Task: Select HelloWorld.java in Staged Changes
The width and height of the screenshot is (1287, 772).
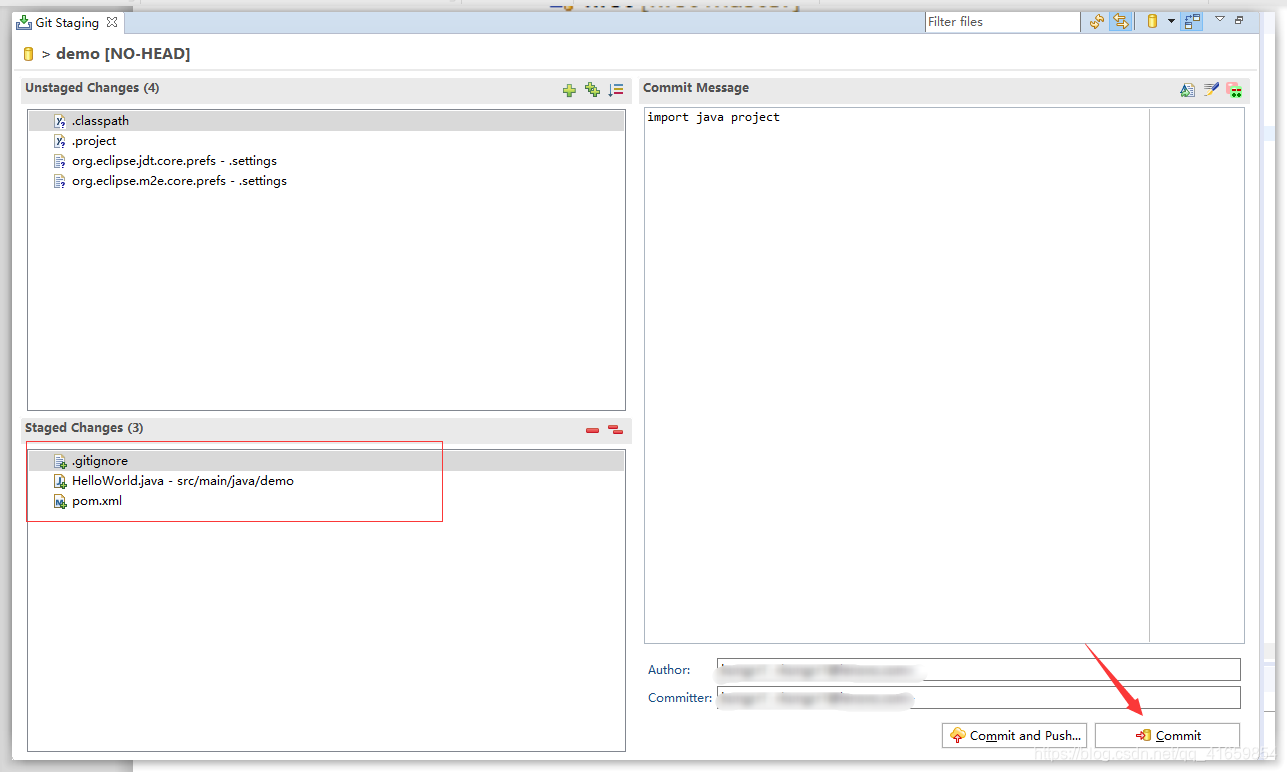Action: pos(326,481)
